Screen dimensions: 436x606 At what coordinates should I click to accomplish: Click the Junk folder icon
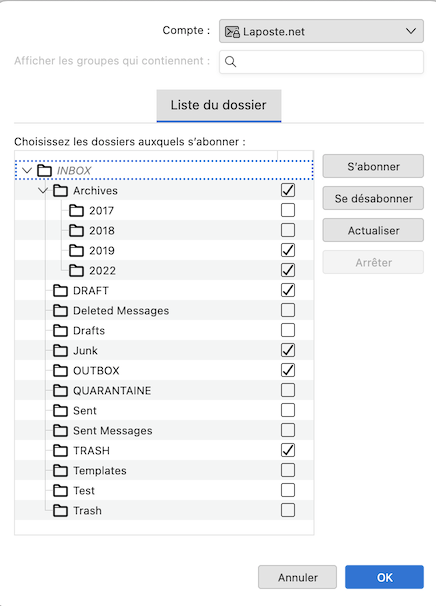pos(60,351)
